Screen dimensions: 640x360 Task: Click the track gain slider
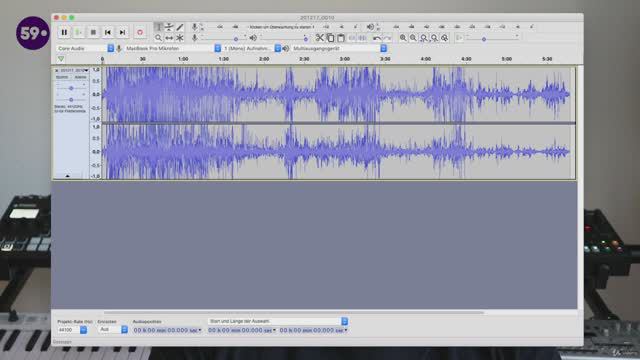pos(71,88)
